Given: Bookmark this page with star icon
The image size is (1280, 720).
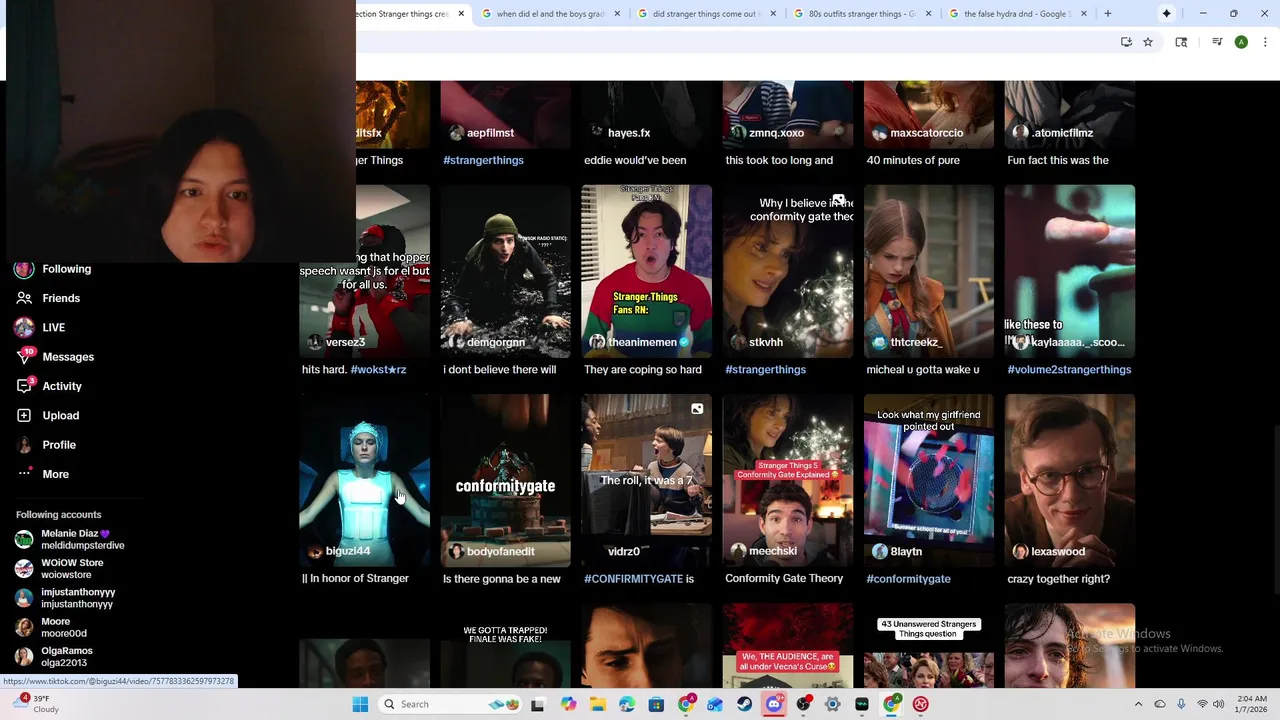Looking at the screenshot, I should [x=1148, y=42].
